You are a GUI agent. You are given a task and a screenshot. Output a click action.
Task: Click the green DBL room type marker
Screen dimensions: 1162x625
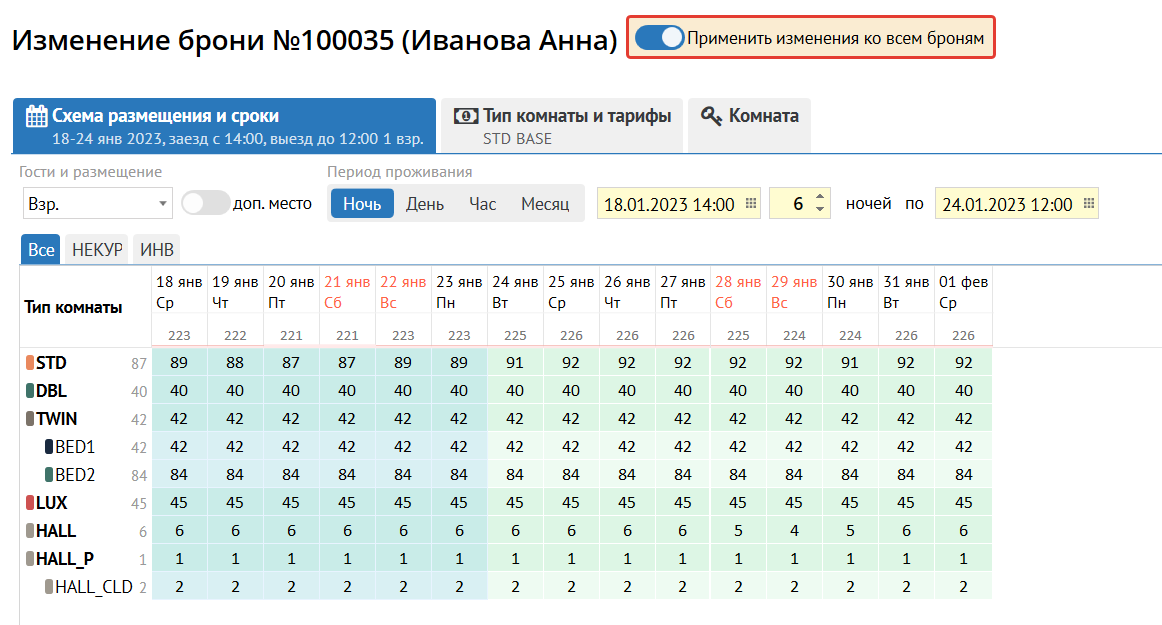point(30,391)
